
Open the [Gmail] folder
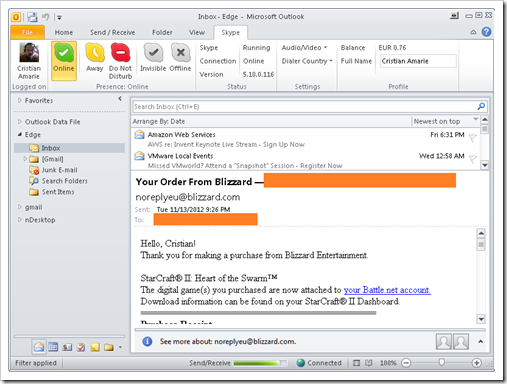pos(46,159)
